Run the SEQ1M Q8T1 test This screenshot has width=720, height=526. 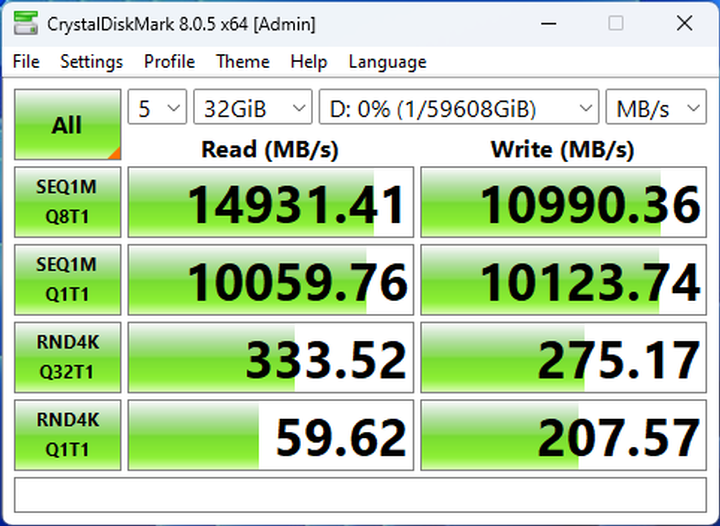(67, 203)
